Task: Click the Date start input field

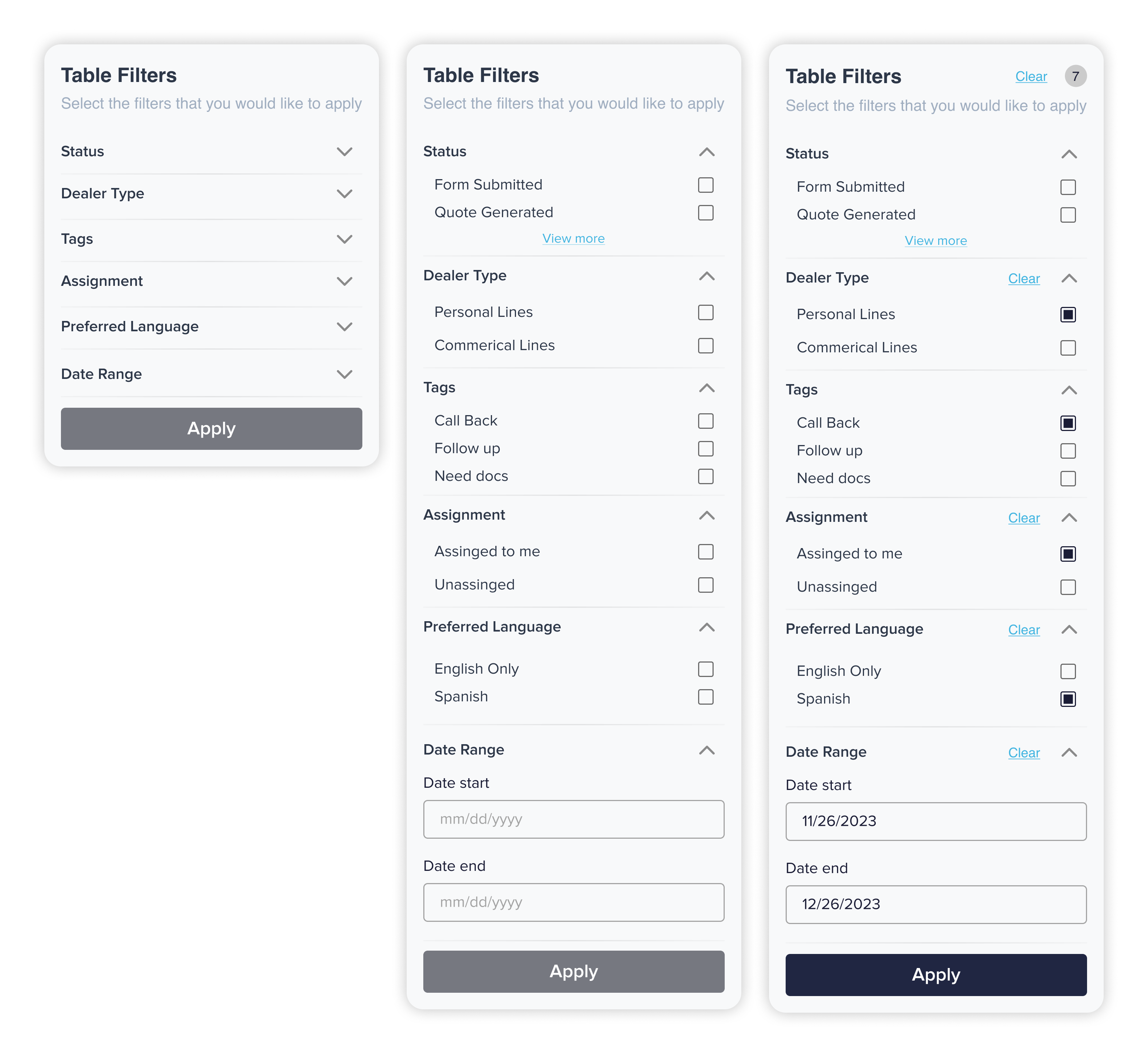Action: 574,819
